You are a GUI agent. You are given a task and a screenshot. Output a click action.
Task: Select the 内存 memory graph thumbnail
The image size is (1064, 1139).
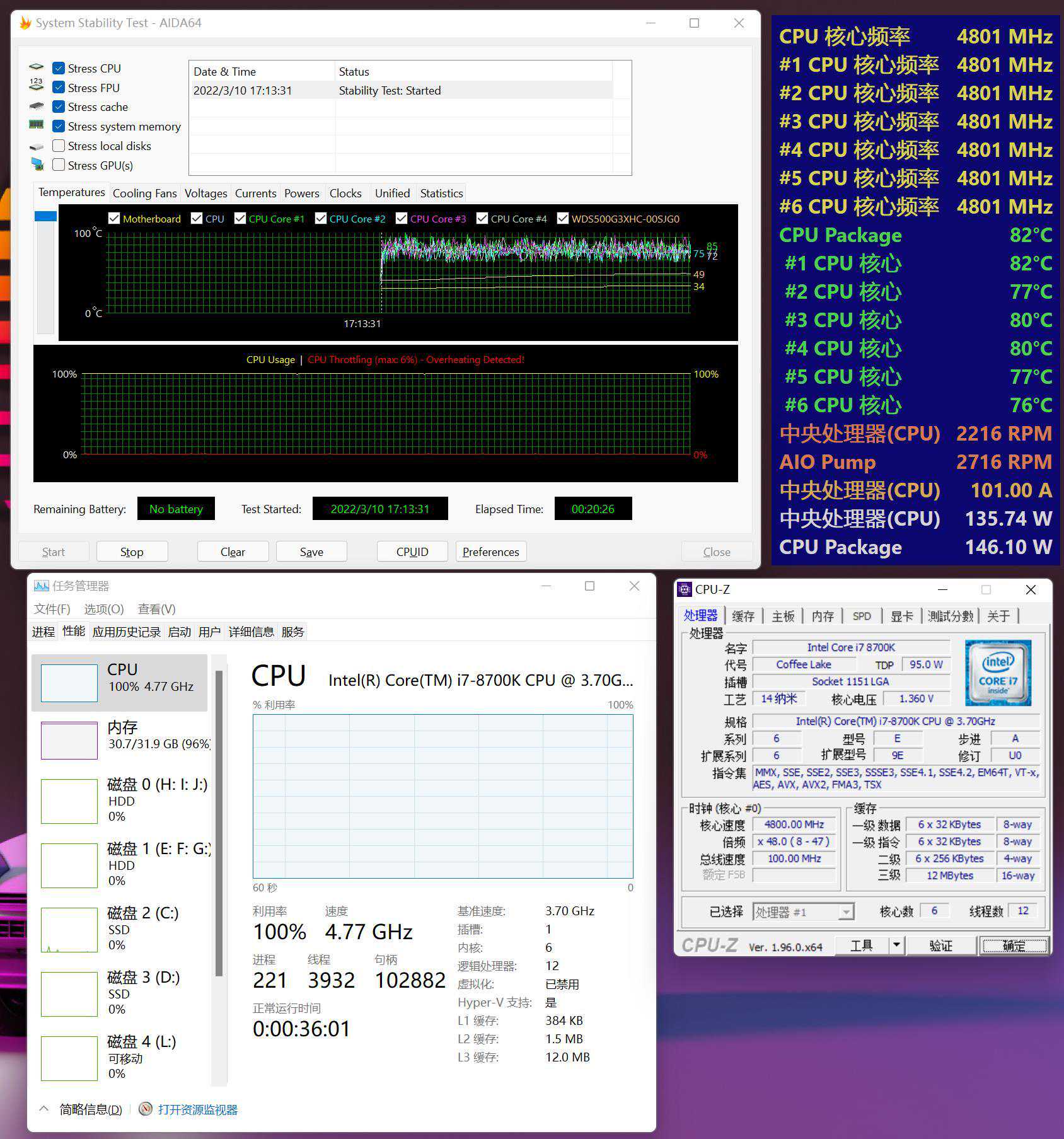[69, 741]
